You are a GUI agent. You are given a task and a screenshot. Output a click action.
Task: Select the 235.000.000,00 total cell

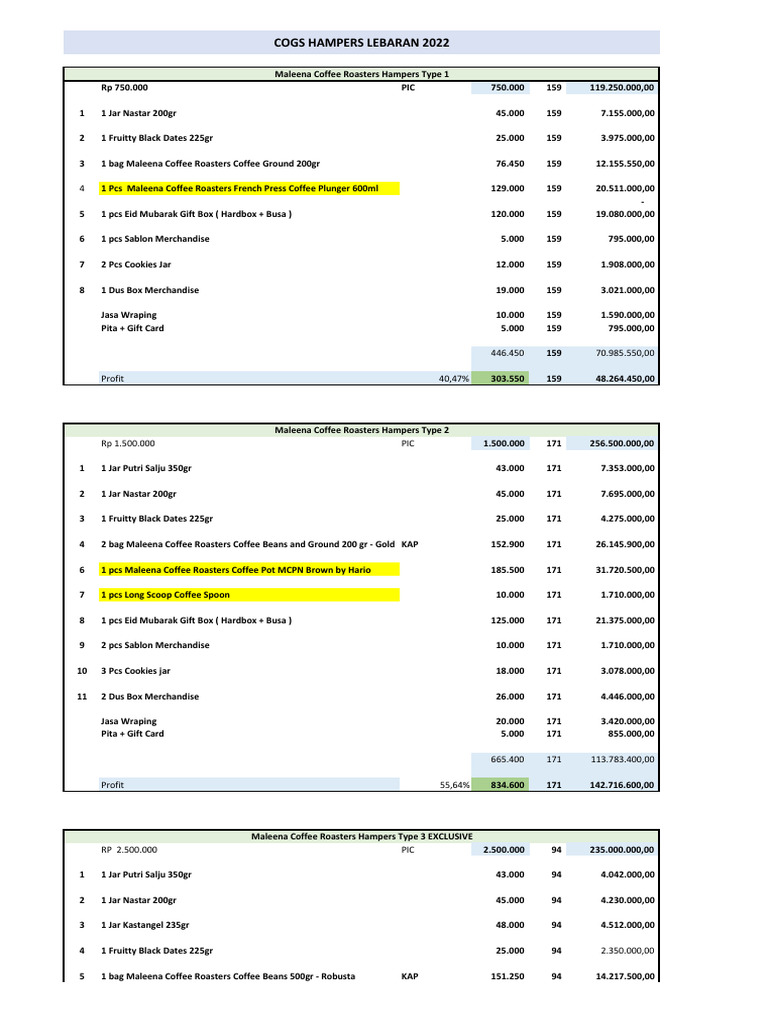pyautogui.click(x=612, y=850)
